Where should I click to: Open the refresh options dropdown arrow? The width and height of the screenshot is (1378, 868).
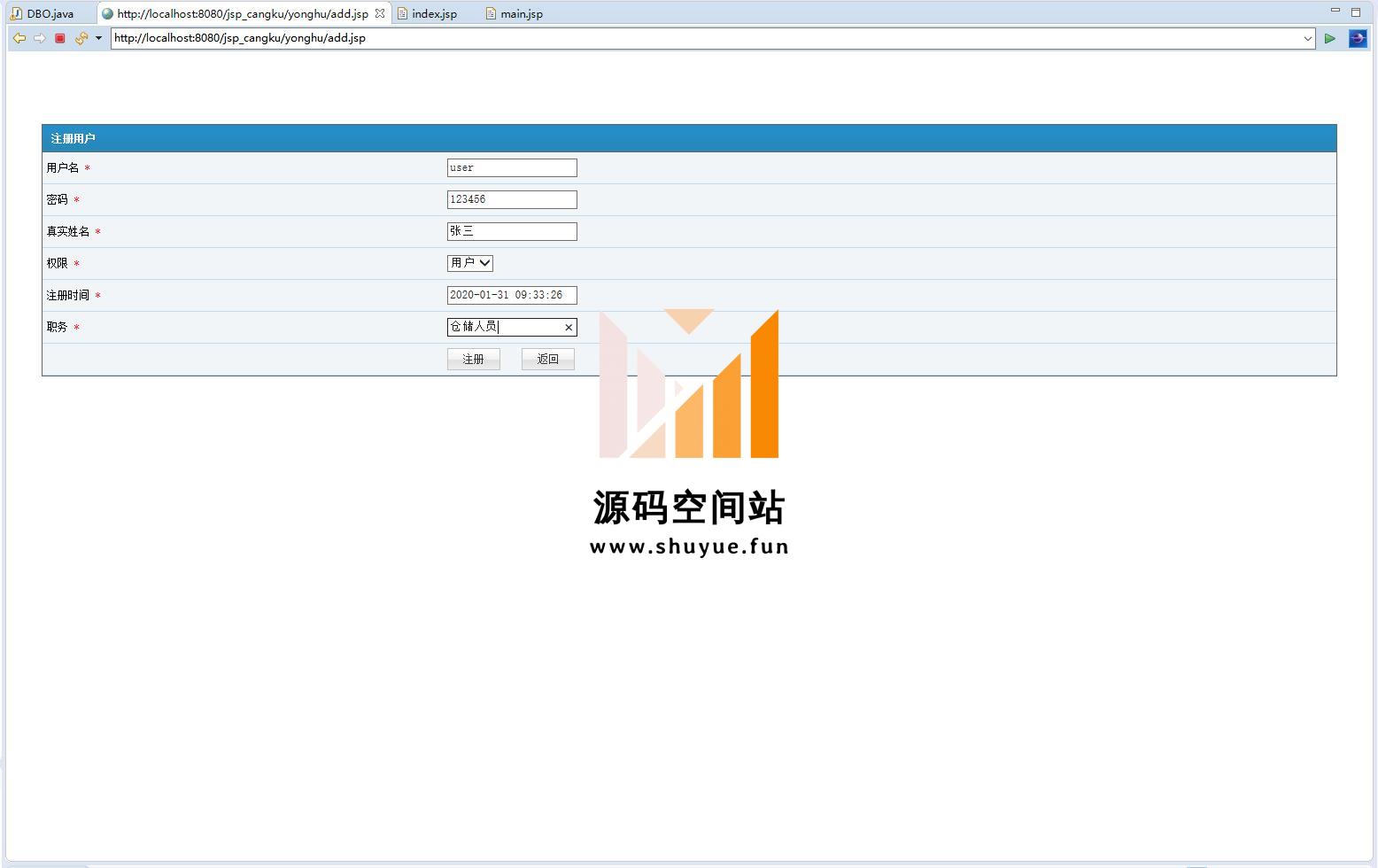98,38
